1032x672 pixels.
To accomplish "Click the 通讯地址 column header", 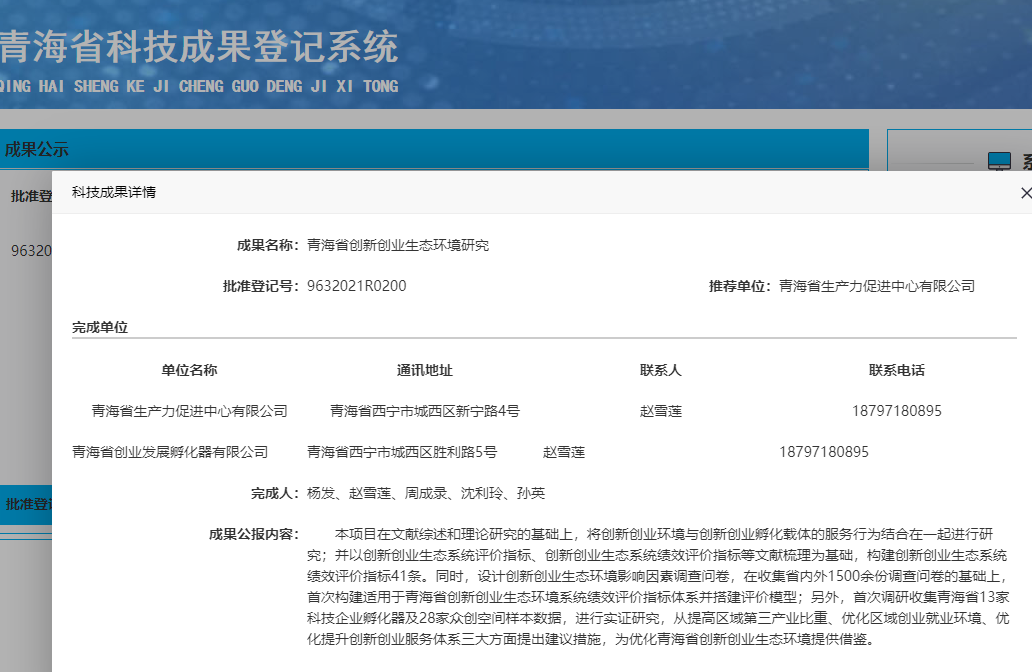I will (x=424, y=370).
